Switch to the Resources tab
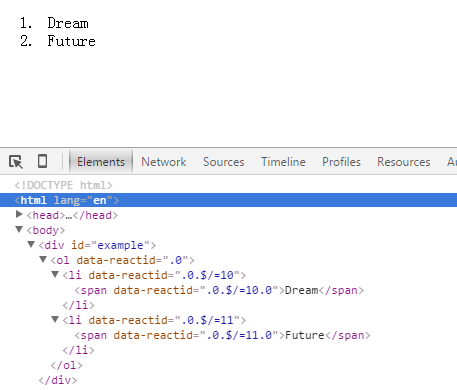The image size is (457, 390). (404, 162)
